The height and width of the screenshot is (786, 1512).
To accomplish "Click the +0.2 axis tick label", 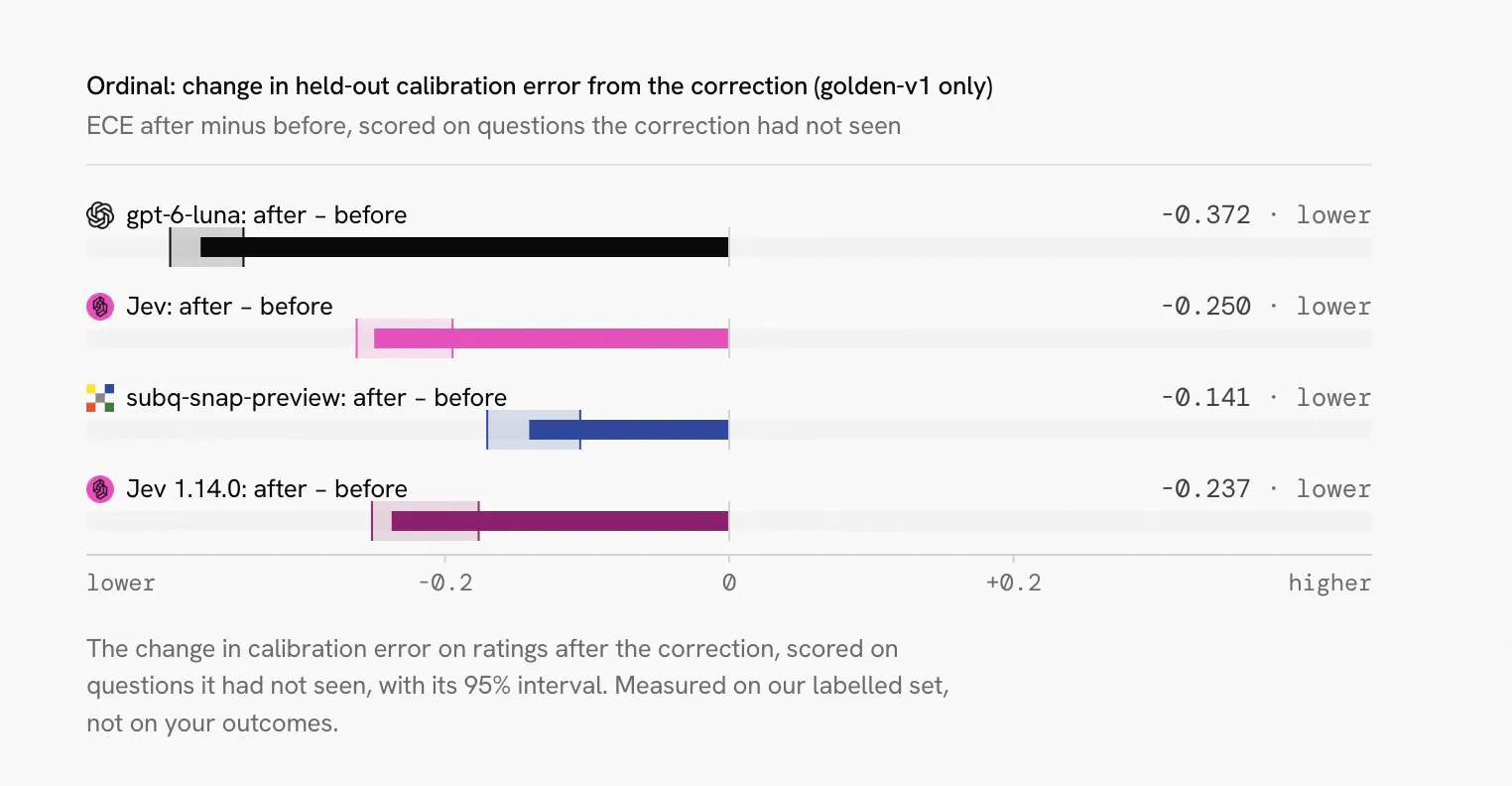I will click(x=1014, y=583).
